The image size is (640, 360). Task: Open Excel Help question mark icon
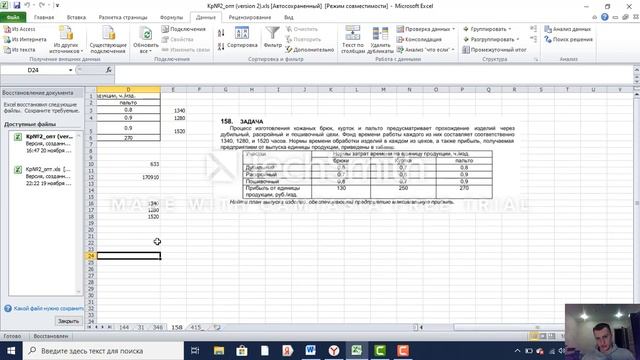604,17
